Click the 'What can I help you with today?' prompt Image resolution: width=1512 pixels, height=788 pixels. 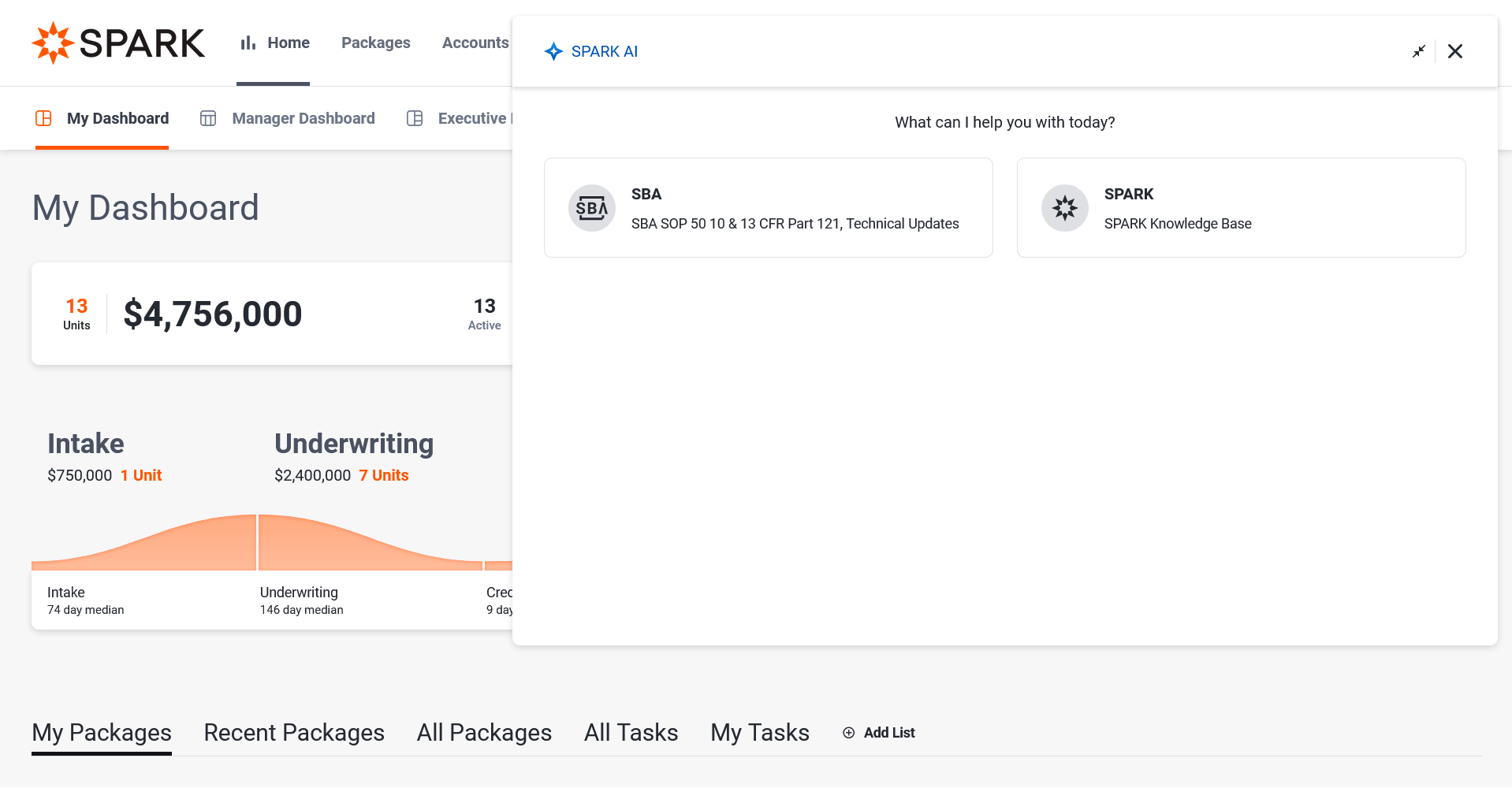(x=1005, y=122)
